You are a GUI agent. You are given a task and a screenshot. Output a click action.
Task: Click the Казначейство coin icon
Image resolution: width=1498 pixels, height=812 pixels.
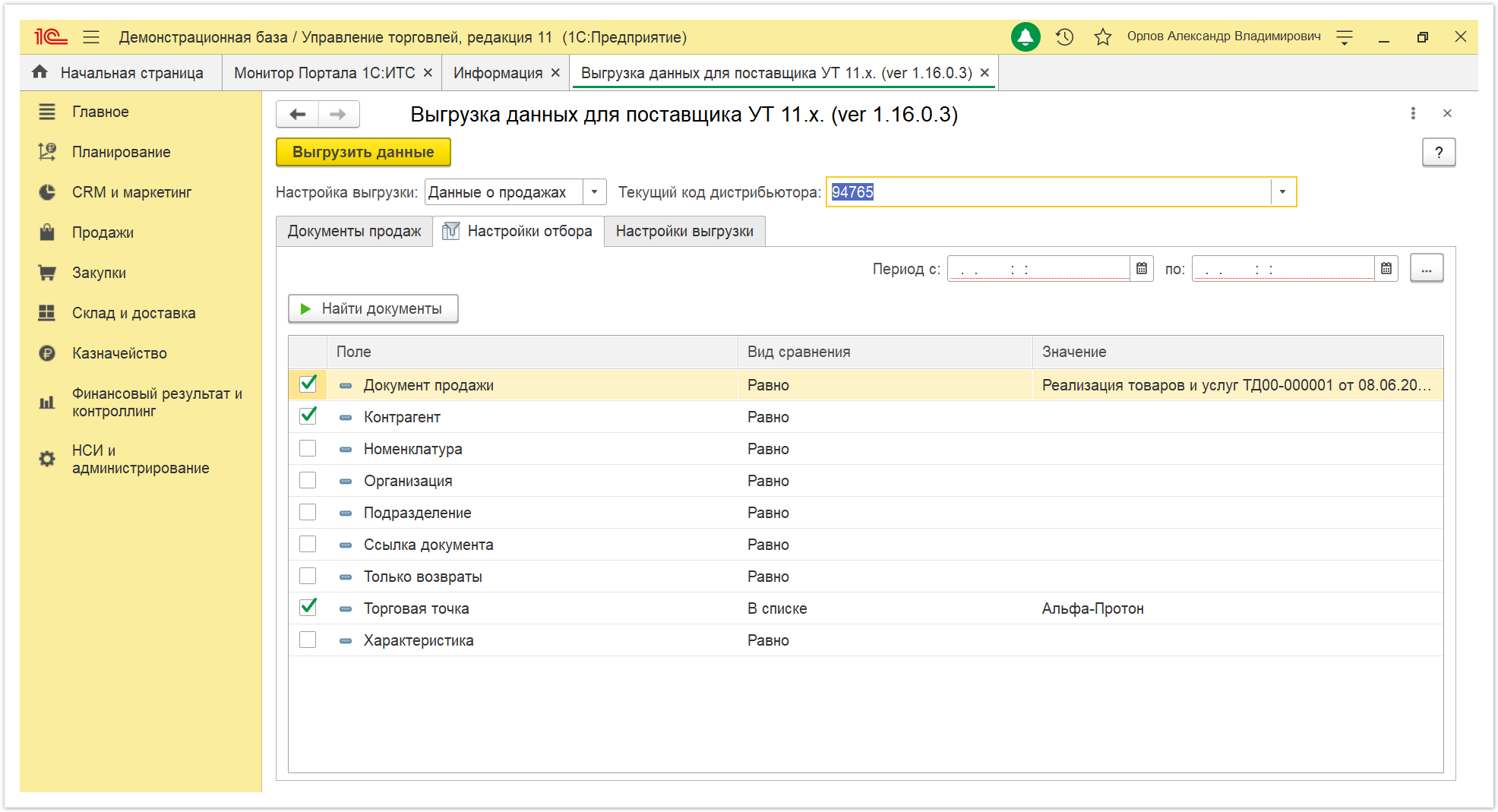[47, 353]
